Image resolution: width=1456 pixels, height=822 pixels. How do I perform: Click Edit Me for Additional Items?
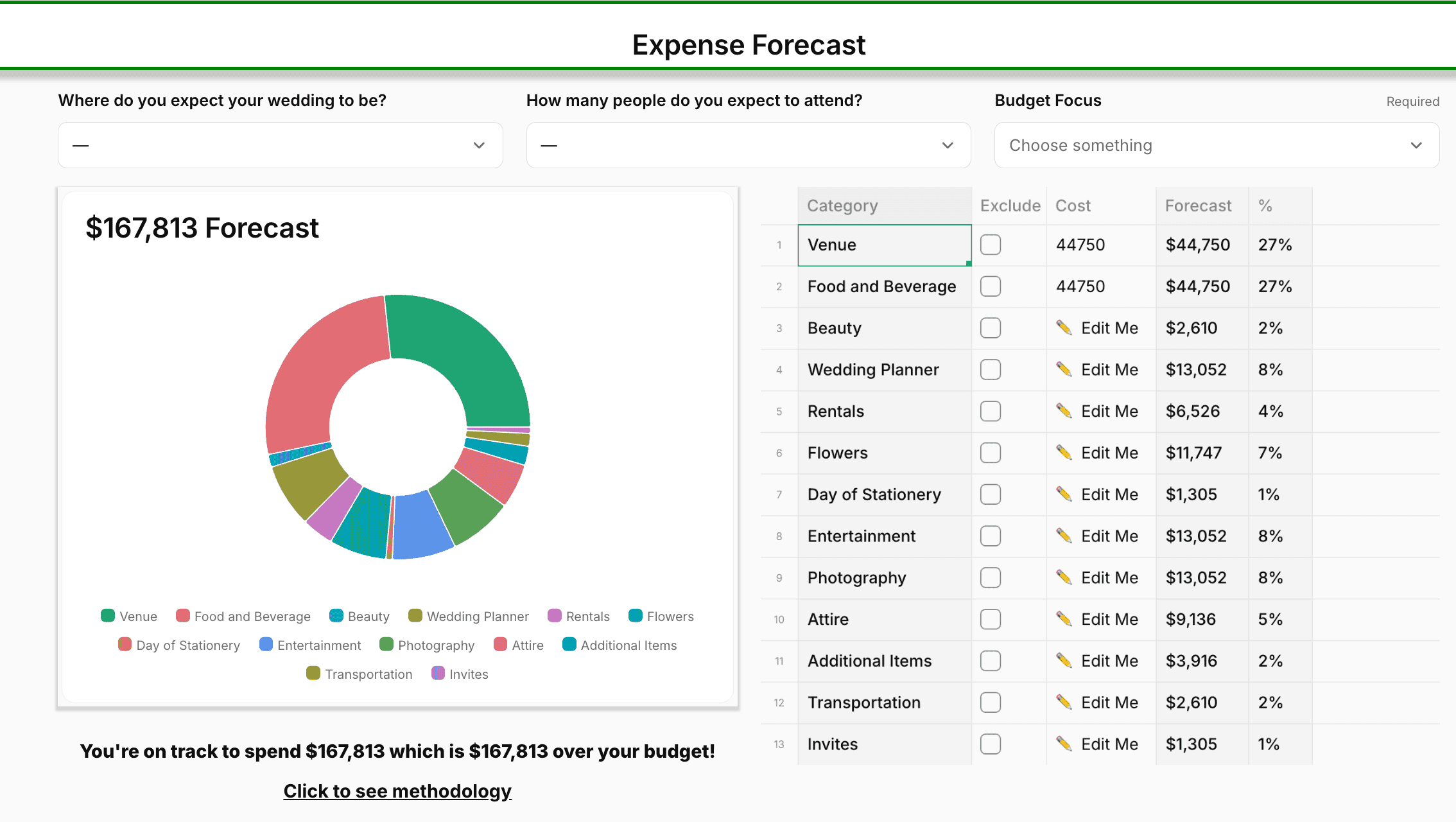[x=1109, y=661]
